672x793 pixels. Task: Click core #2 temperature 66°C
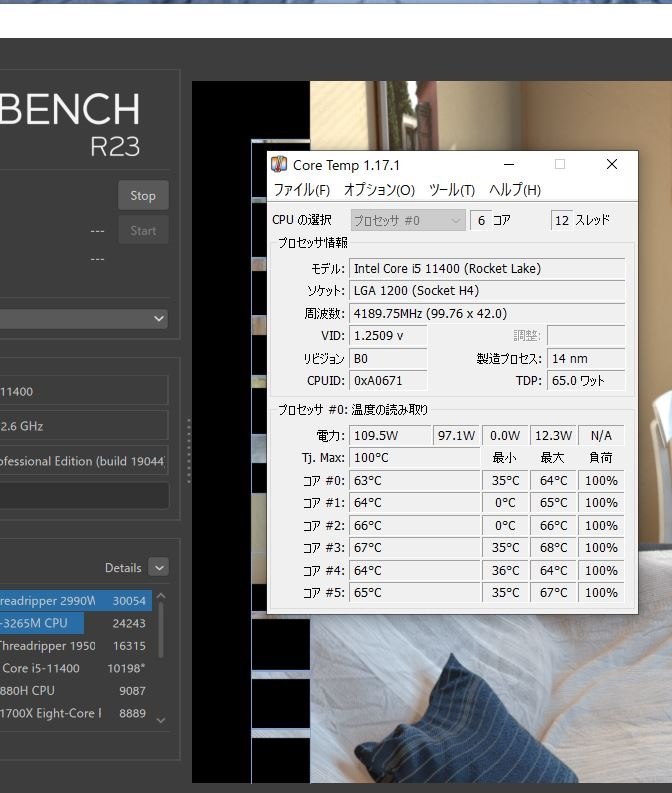click(x=414, y=525)
